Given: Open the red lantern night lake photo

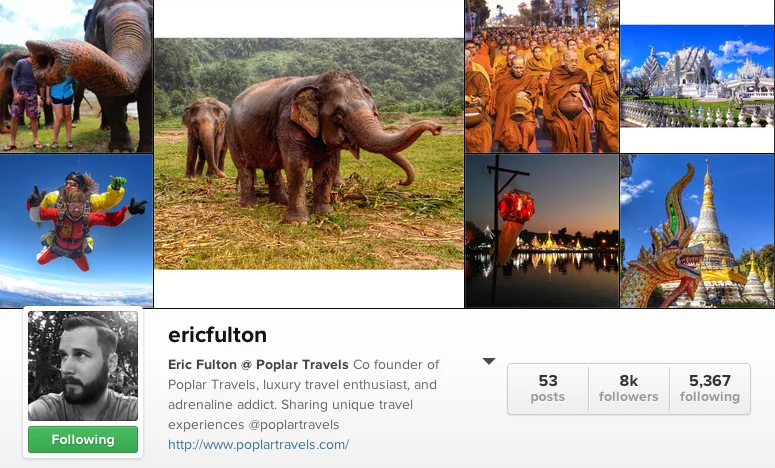Looking at the screenshot, I should tap(542, 231).
